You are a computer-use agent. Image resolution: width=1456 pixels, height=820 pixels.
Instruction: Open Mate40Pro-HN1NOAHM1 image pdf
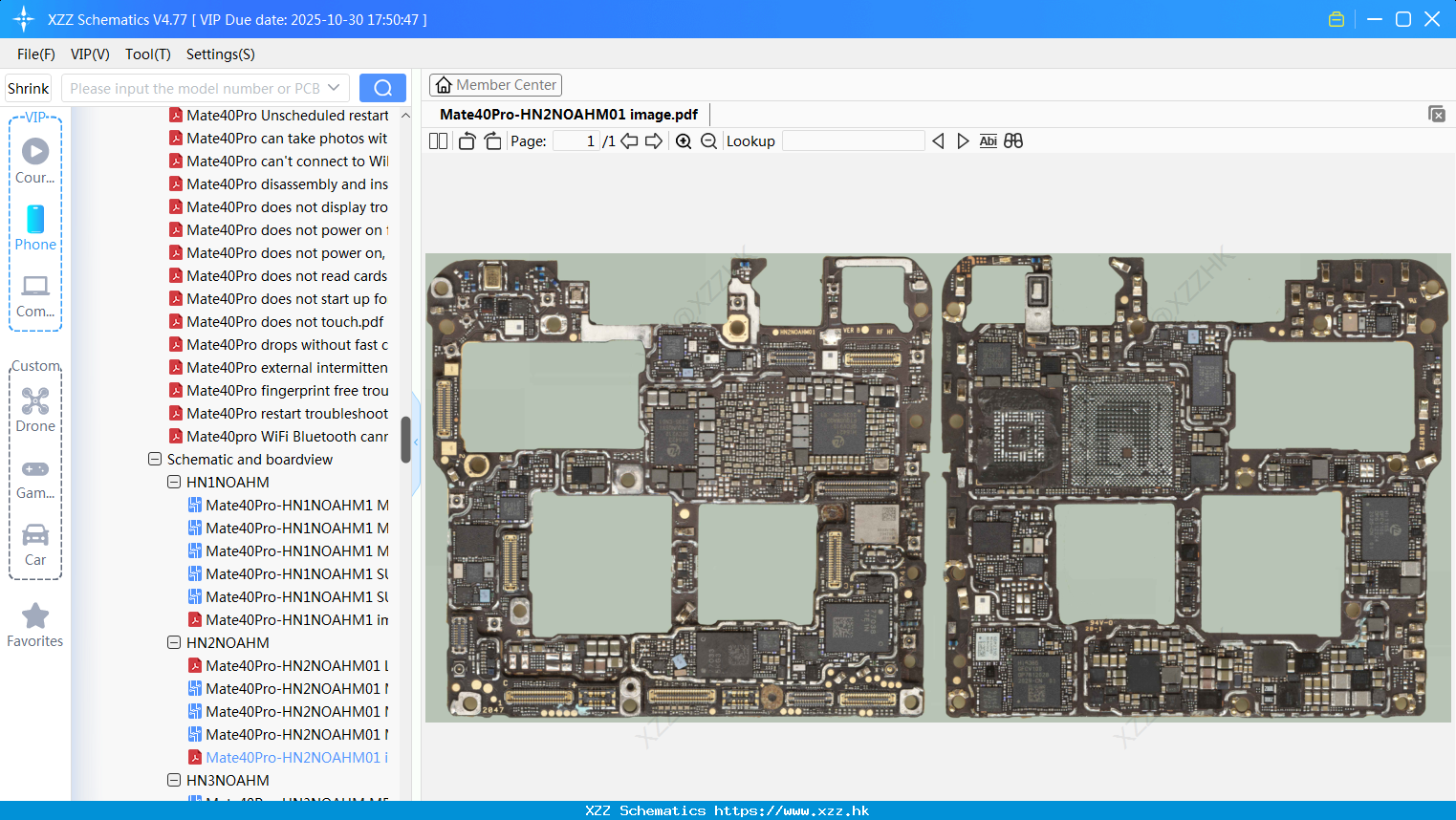click(288, 619)
